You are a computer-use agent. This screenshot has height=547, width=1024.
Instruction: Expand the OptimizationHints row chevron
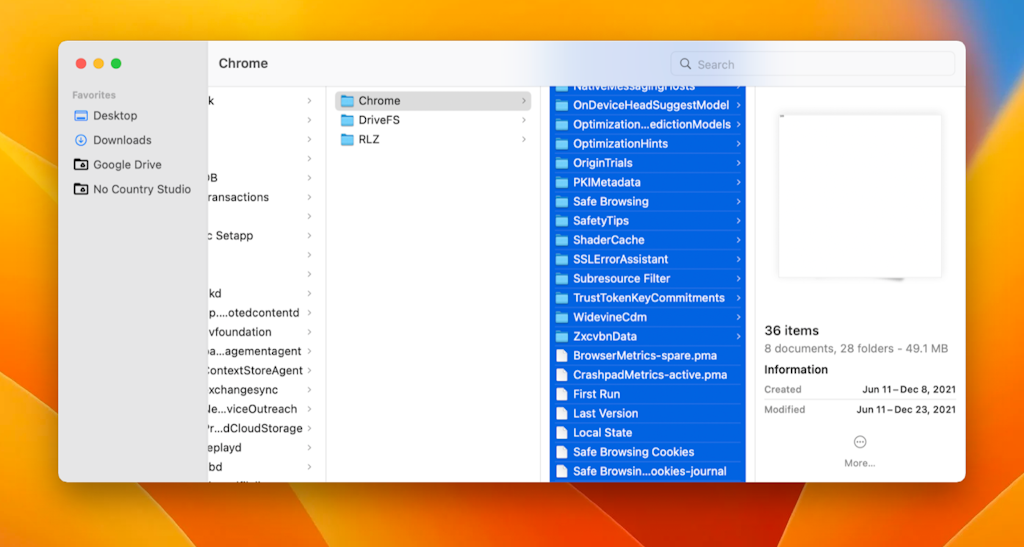[738, 144]
